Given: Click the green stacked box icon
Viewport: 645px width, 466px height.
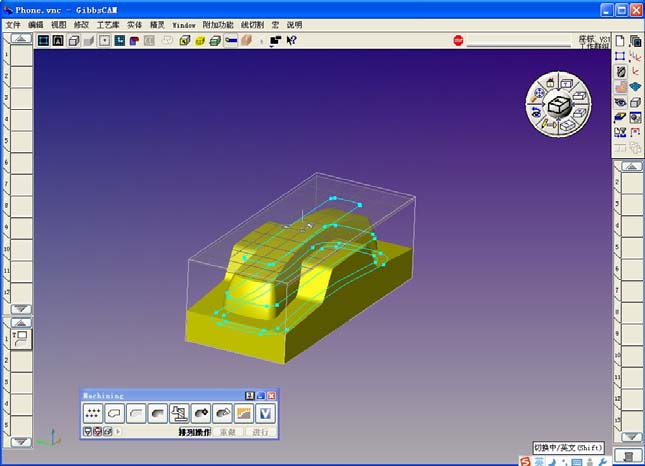Looking at the screenshot, I should coord(215,41).
